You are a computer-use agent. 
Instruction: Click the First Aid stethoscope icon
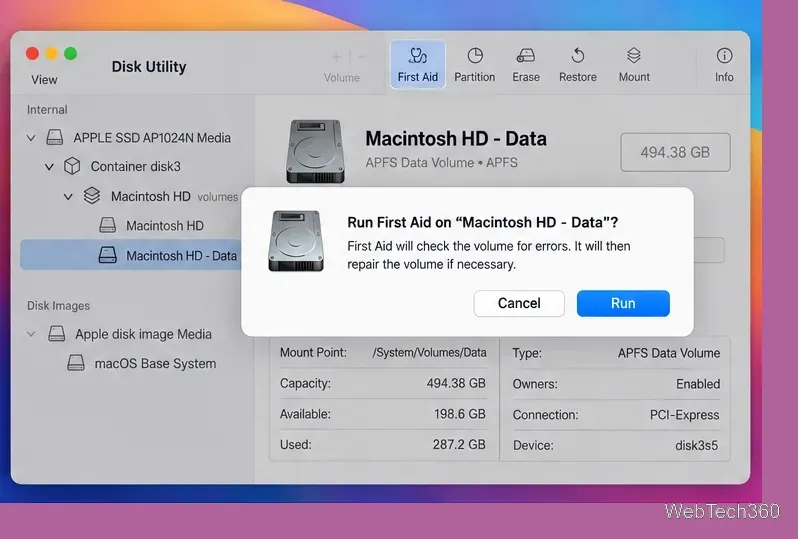tap(418, 55)
